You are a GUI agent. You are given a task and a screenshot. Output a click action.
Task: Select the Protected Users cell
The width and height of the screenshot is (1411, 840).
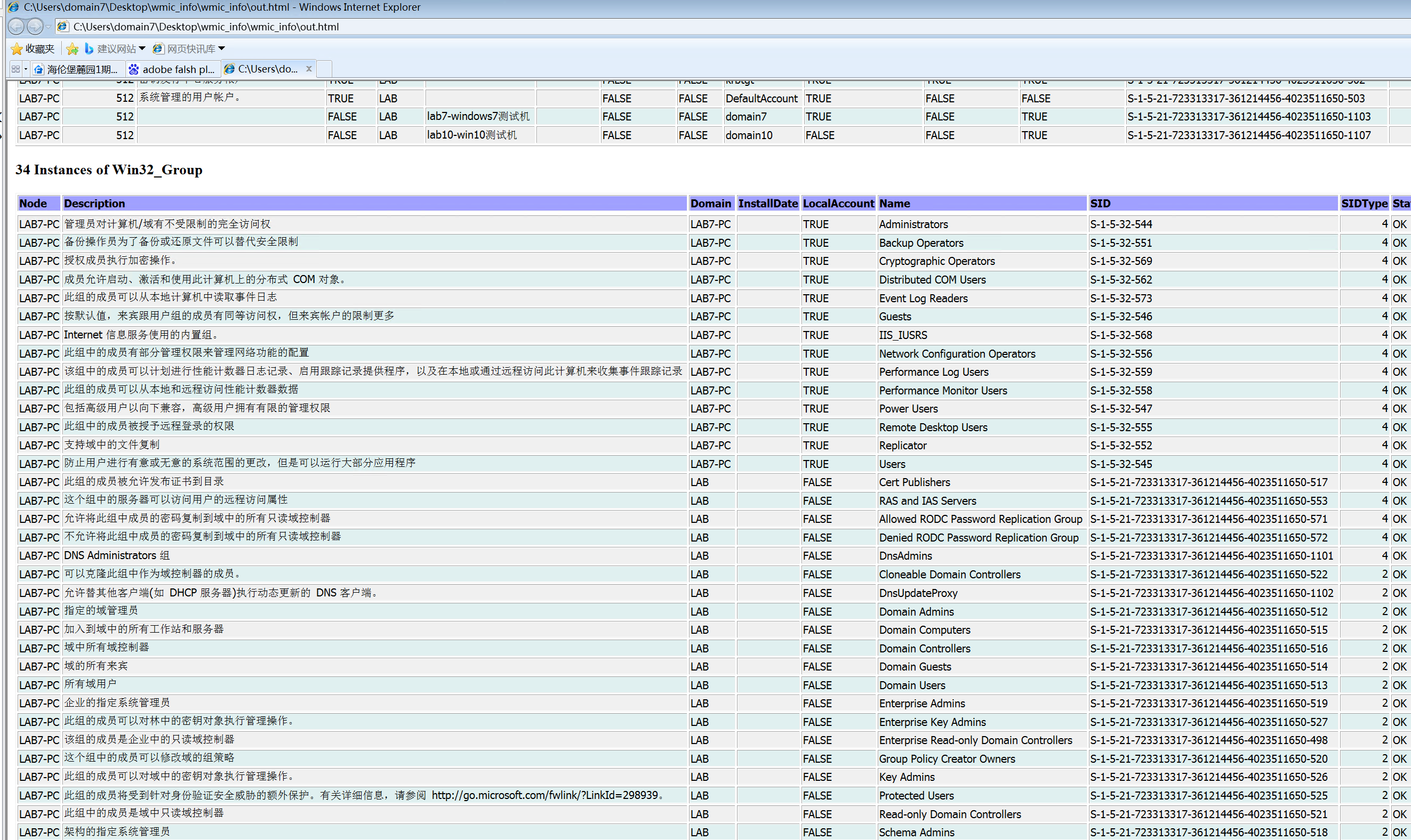click(x=982, y=796)
